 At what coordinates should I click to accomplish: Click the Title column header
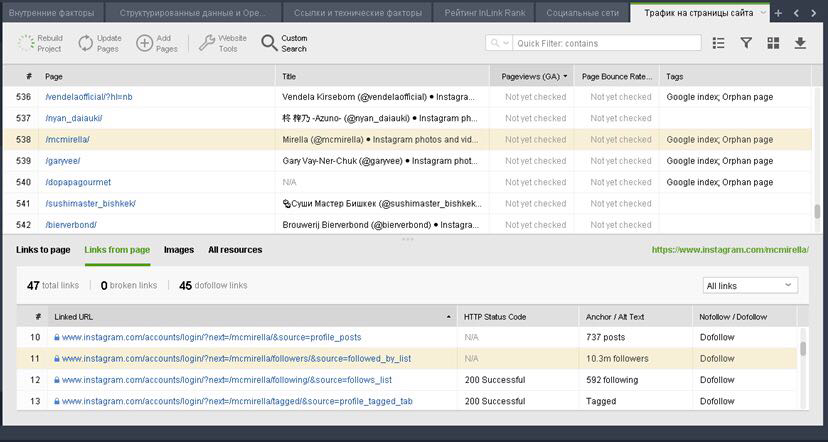coord(383,77)
